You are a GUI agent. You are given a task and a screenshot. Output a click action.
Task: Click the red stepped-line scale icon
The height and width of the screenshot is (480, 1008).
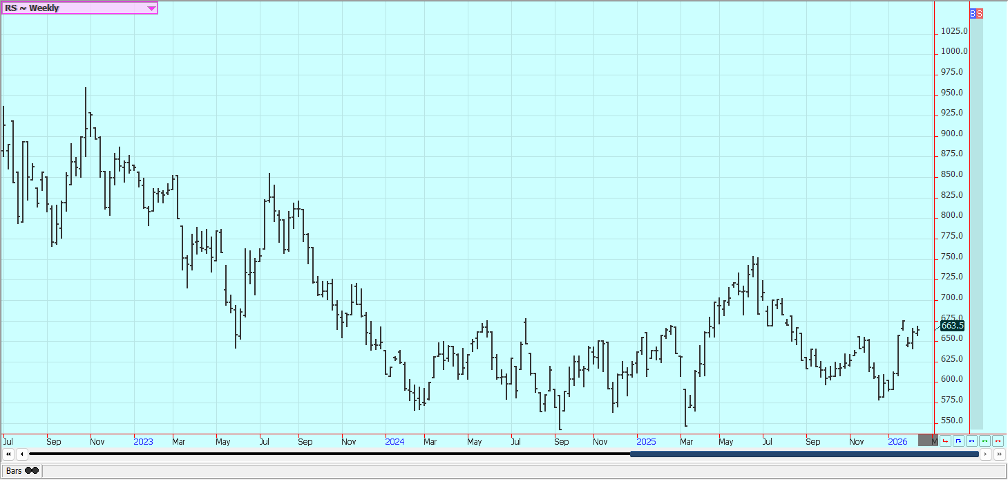tap(945, 440)
